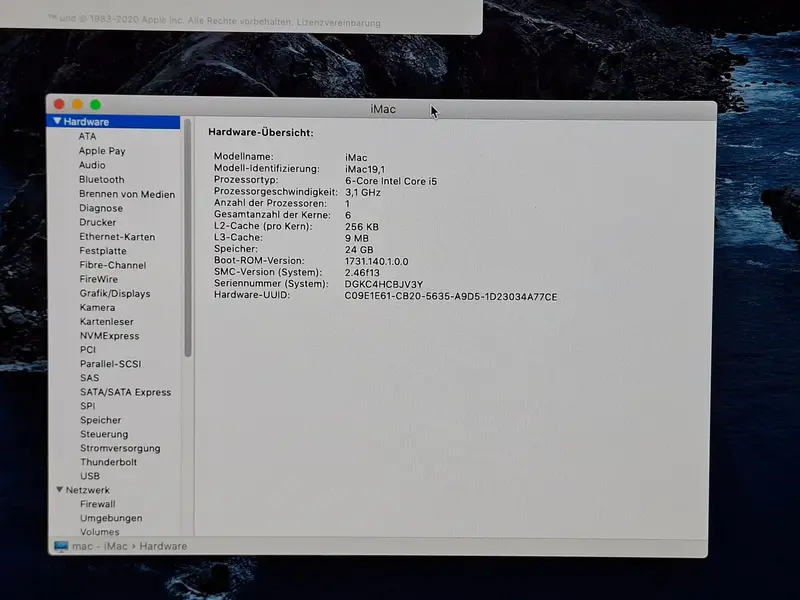The width and height of the screenshot is (800, 600).
Task: Select PCI entry
Action: [88, 349]
